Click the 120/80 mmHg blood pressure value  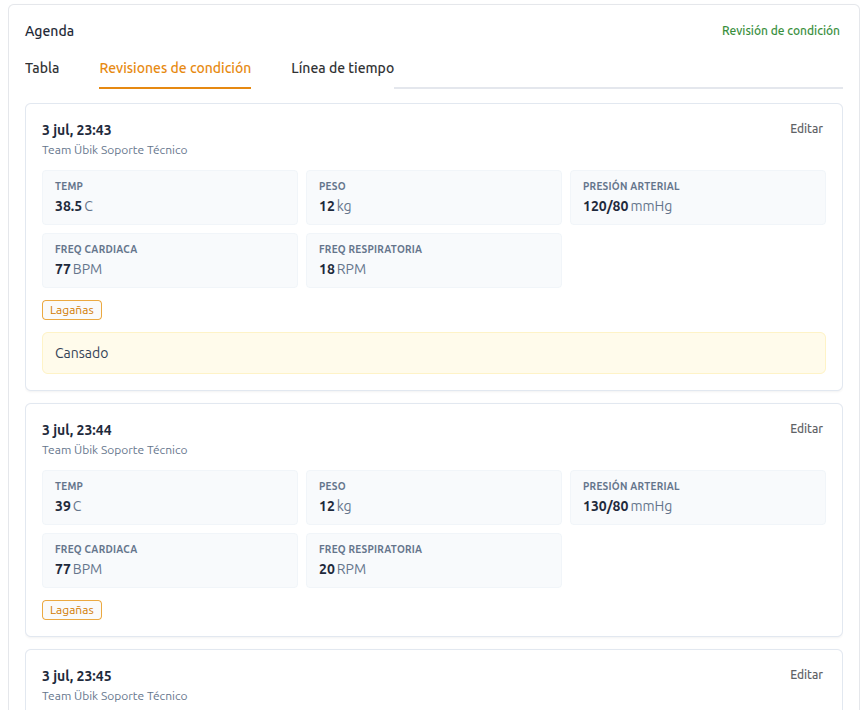627,206
